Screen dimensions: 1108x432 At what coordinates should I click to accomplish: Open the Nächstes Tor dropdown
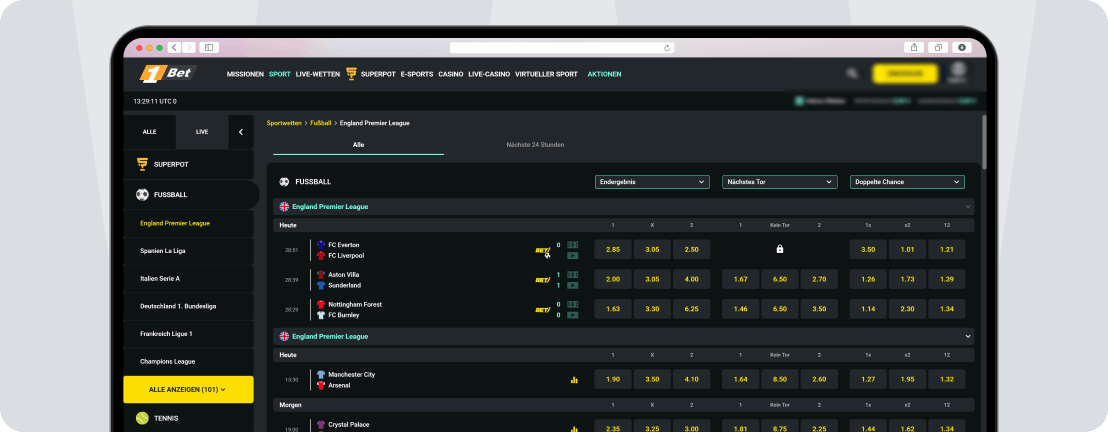pos(779,182)
